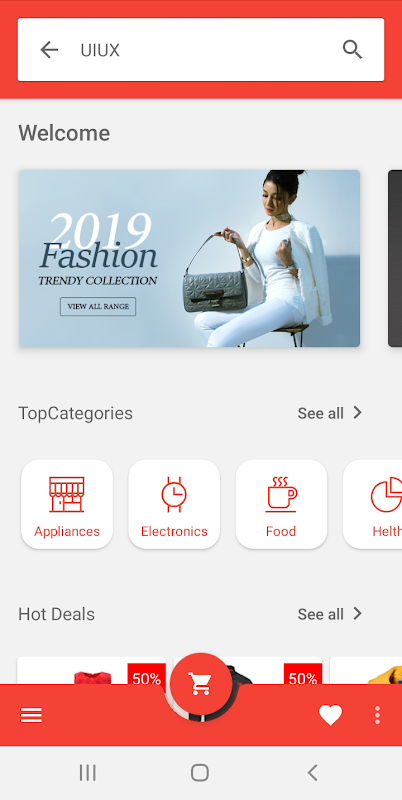See all TopCategories

pyautogui.click(x=320, y=413)
